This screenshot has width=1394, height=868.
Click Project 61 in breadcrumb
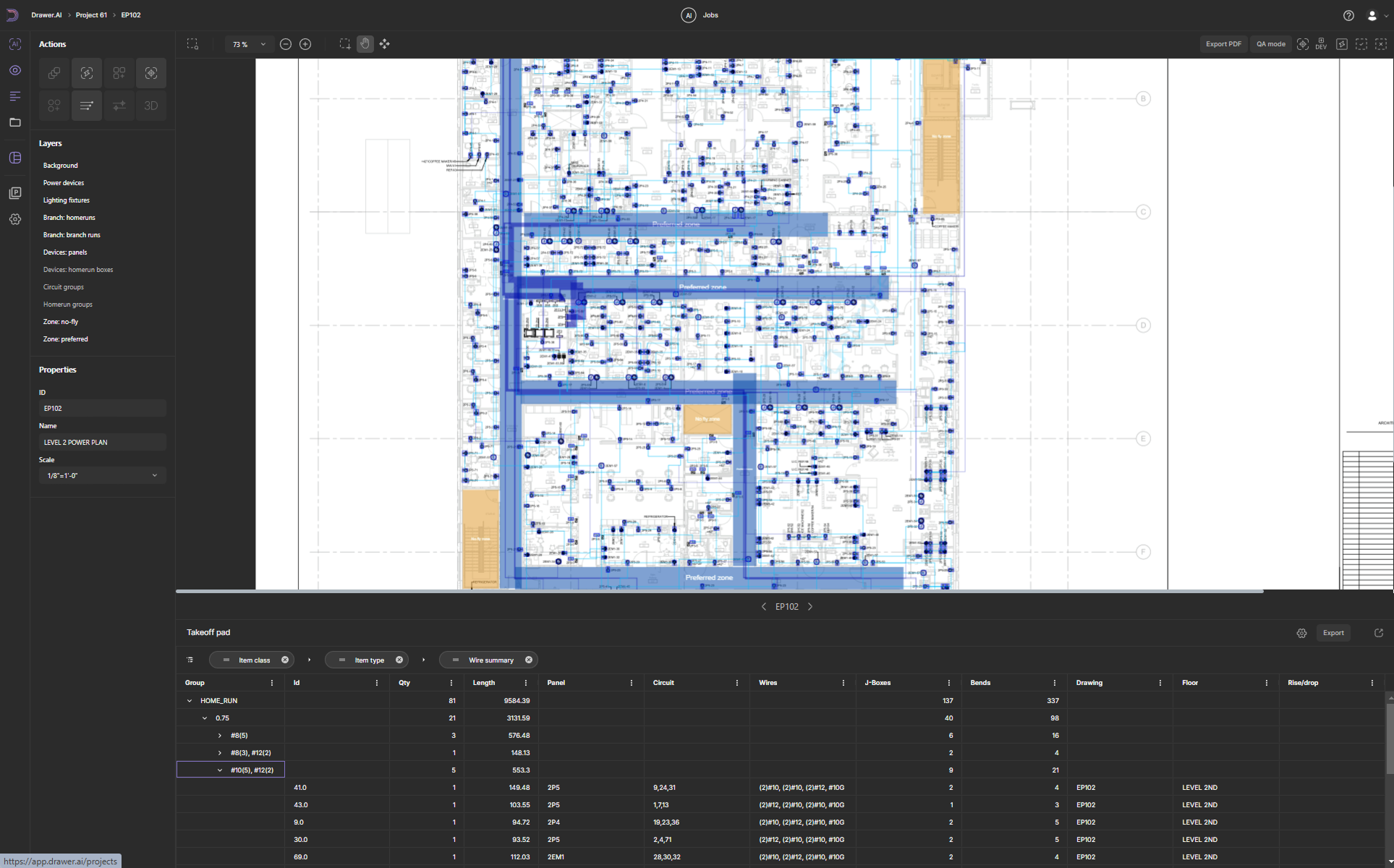pos(91,15)
